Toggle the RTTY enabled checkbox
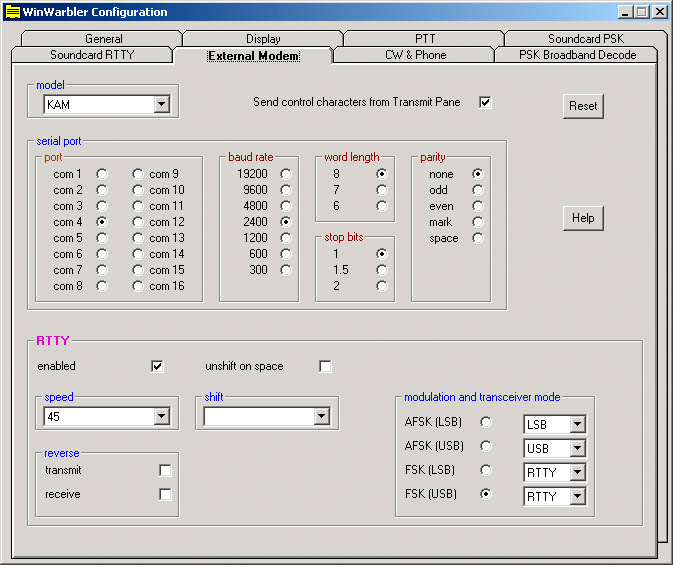This screenshot has height=565, width=673. [157, 366]
